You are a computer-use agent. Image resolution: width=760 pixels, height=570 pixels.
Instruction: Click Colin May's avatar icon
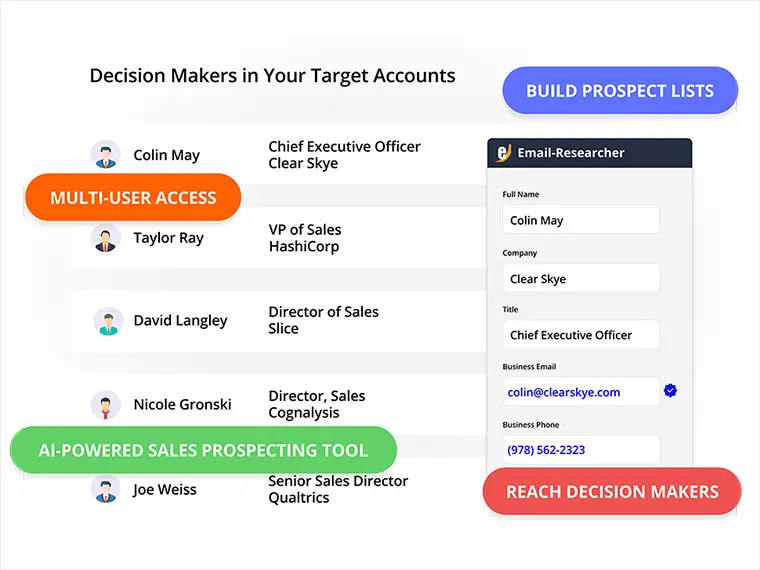point(106,155)
